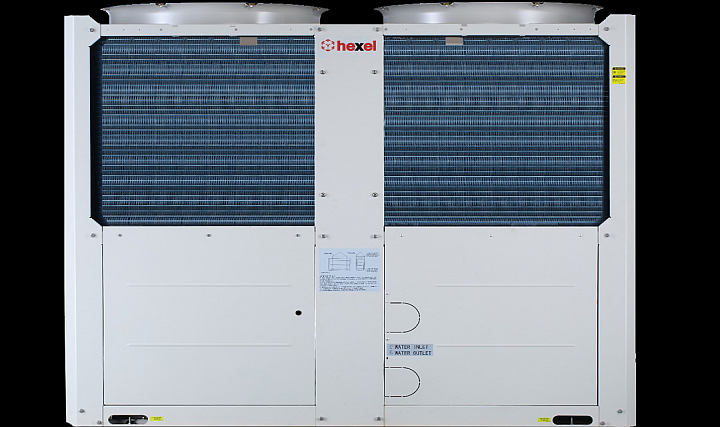The height and width of the screenshot is (427, 720).
Task: Click the bottom-left forklift slot opening
Action: (x=126, y=419)
